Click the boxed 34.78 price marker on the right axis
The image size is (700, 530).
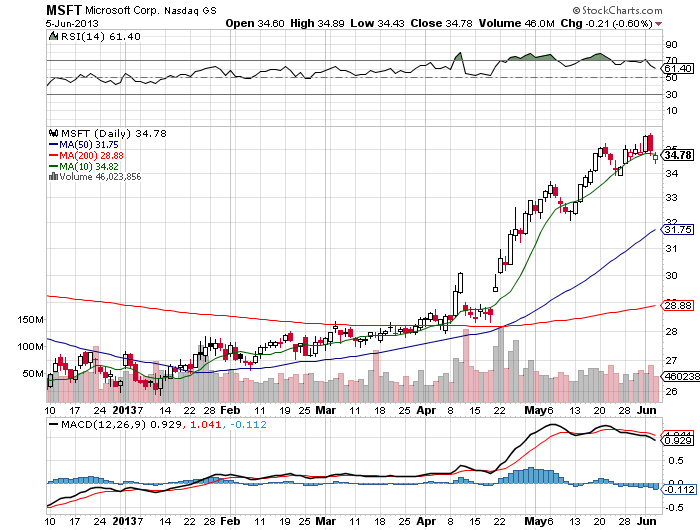(678, 155)
